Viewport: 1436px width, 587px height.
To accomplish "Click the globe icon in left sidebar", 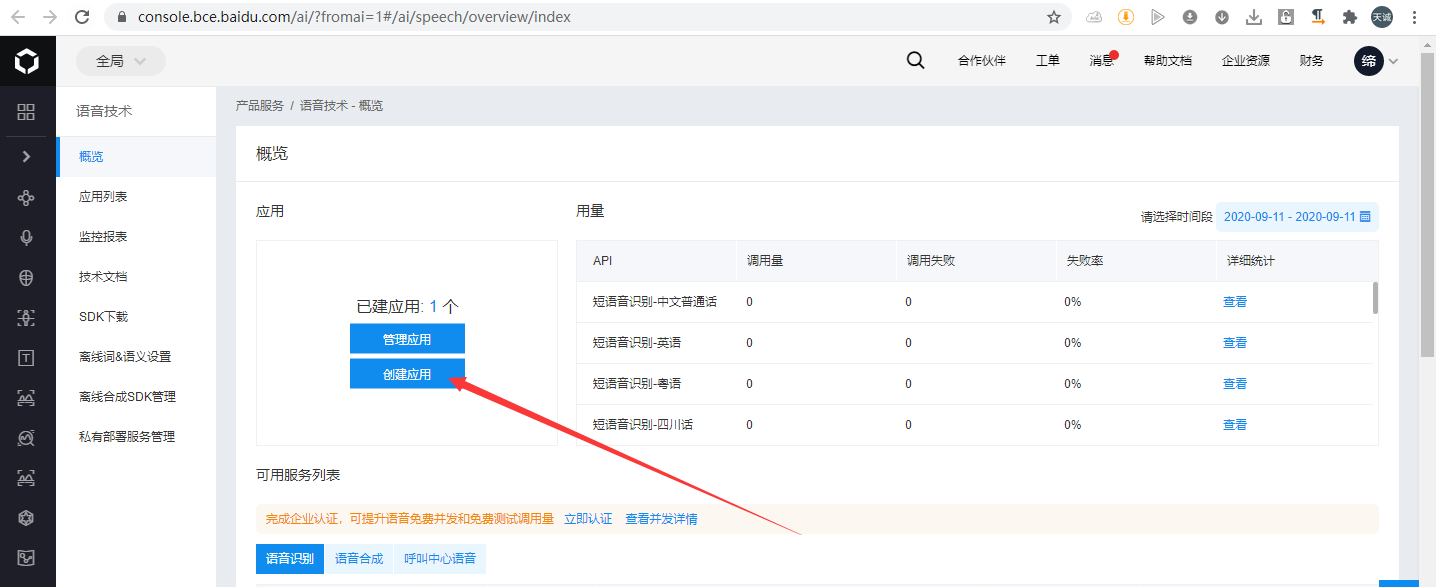I will tap(27, 278).
